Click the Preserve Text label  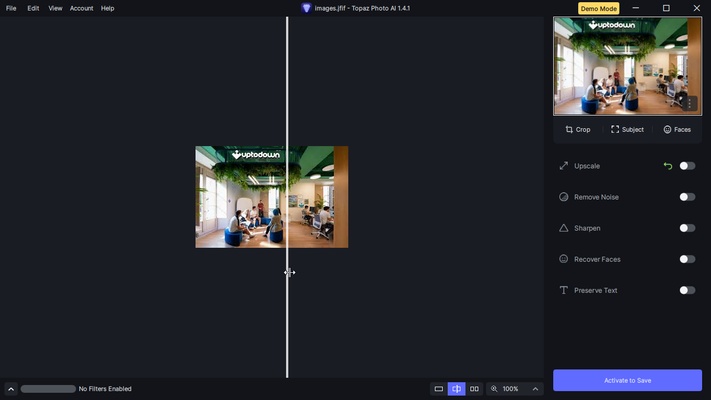[x=595, y=290]
